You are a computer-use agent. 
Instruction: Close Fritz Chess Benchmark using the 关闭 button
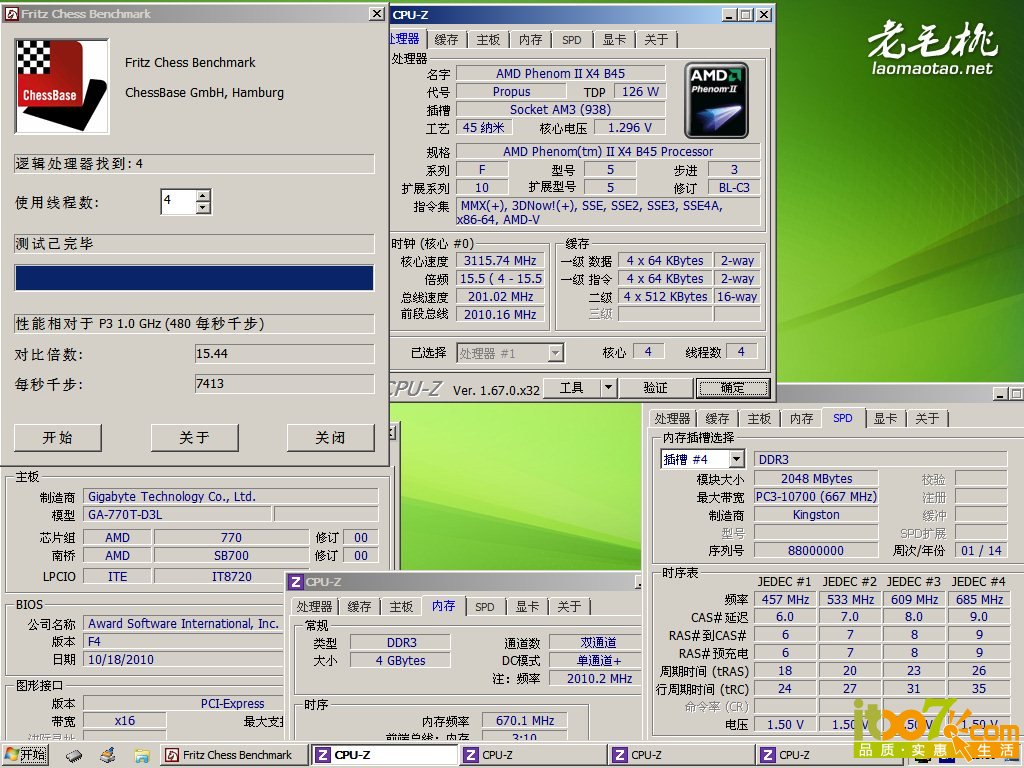(330, 438)
